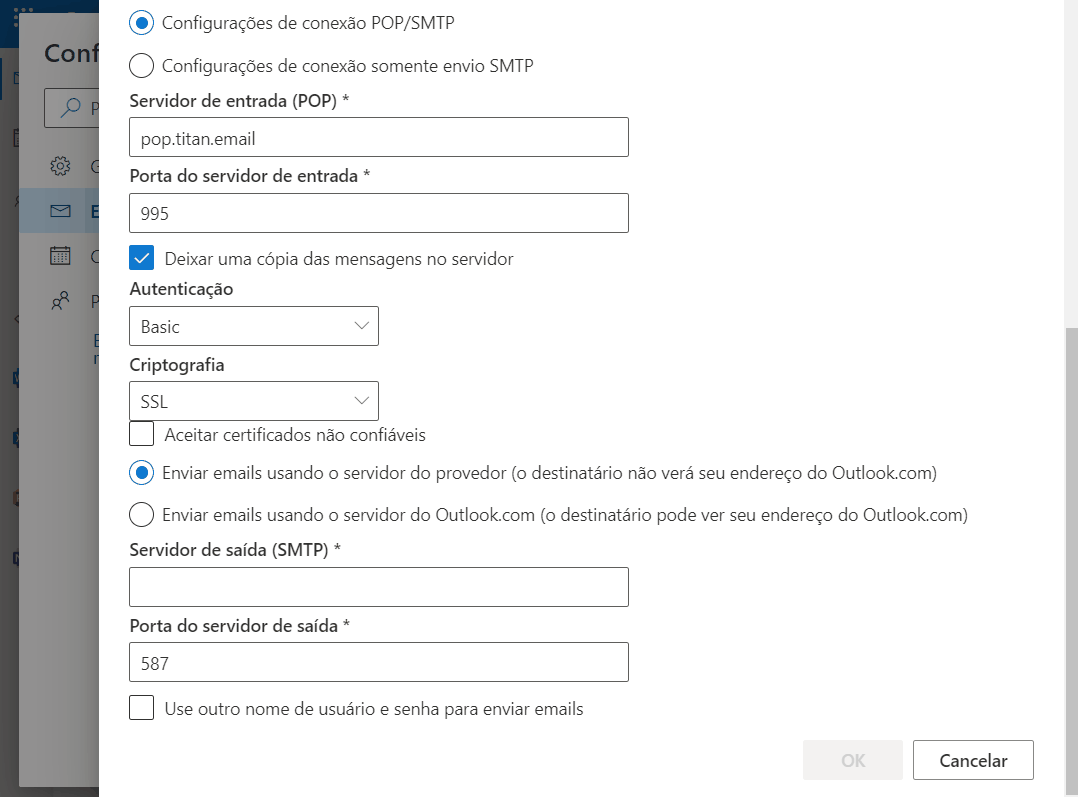Focus the incoming port field with 995

pyautogui.click(x=379, y=212)
